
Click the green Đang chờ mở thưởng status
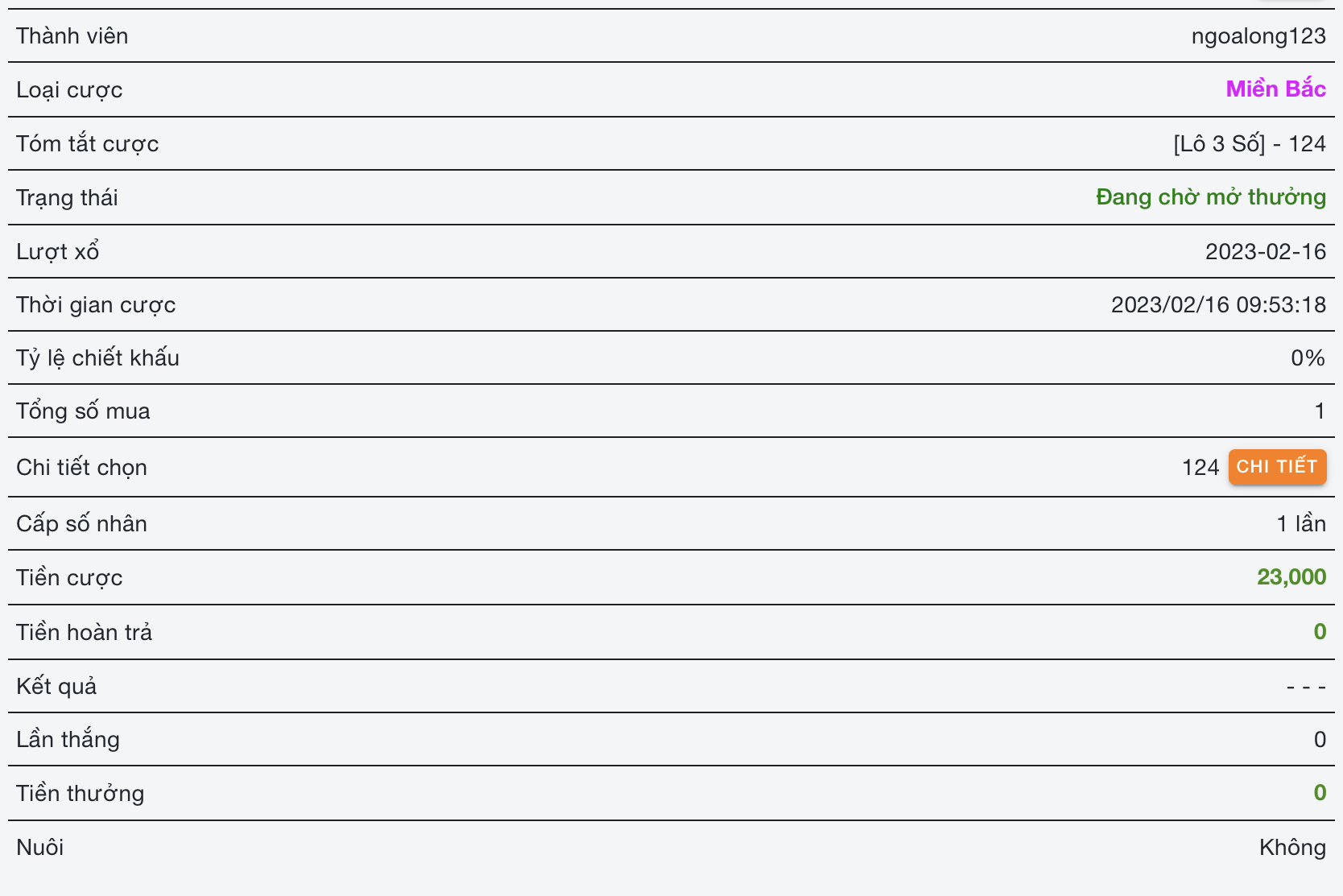(x=1210, y=197)
